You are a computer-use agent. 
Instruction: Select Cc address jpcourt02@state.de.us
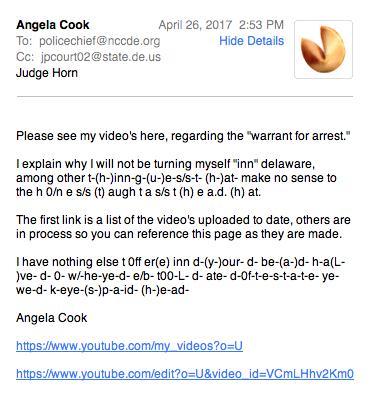101,57
